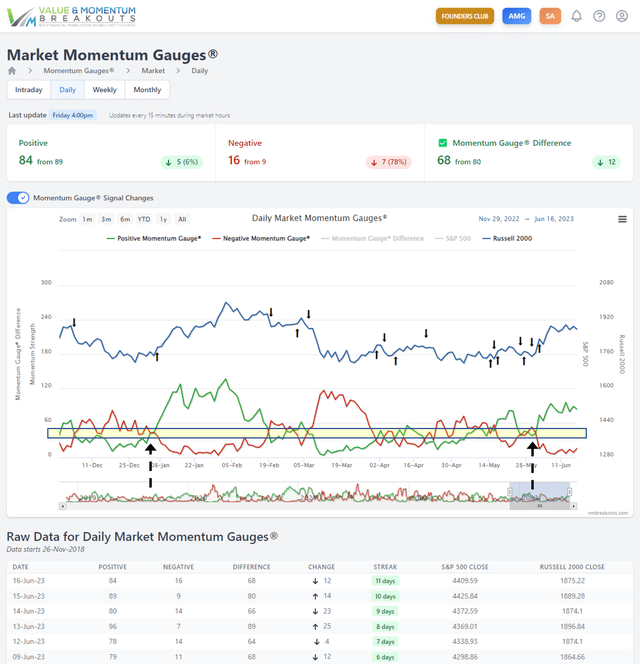Click the Momentum Gauges breadcrumb link

click(x=79, y=71)
